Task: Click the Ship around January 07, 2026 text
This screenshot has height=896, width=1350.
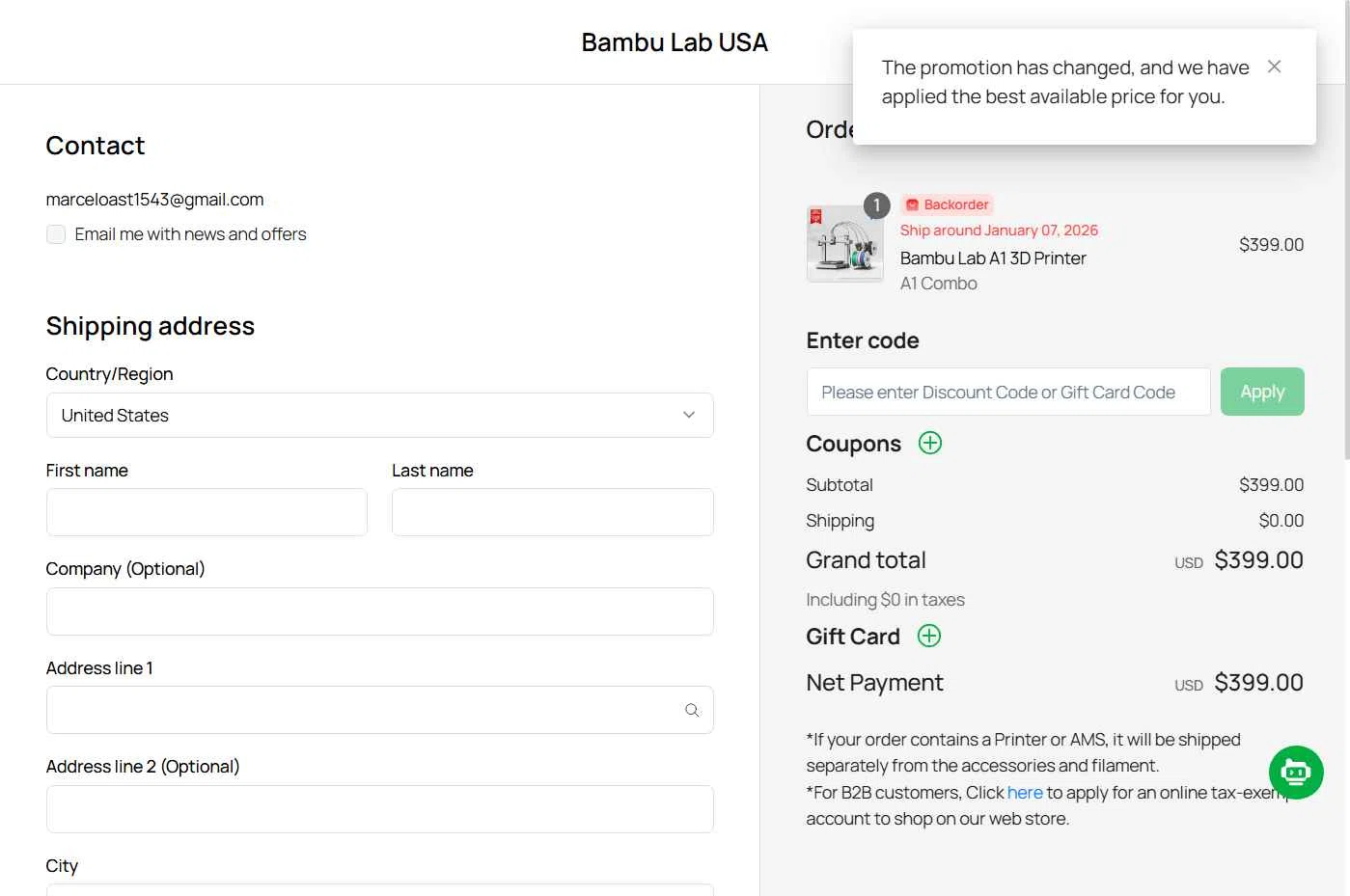Action: 999,231
